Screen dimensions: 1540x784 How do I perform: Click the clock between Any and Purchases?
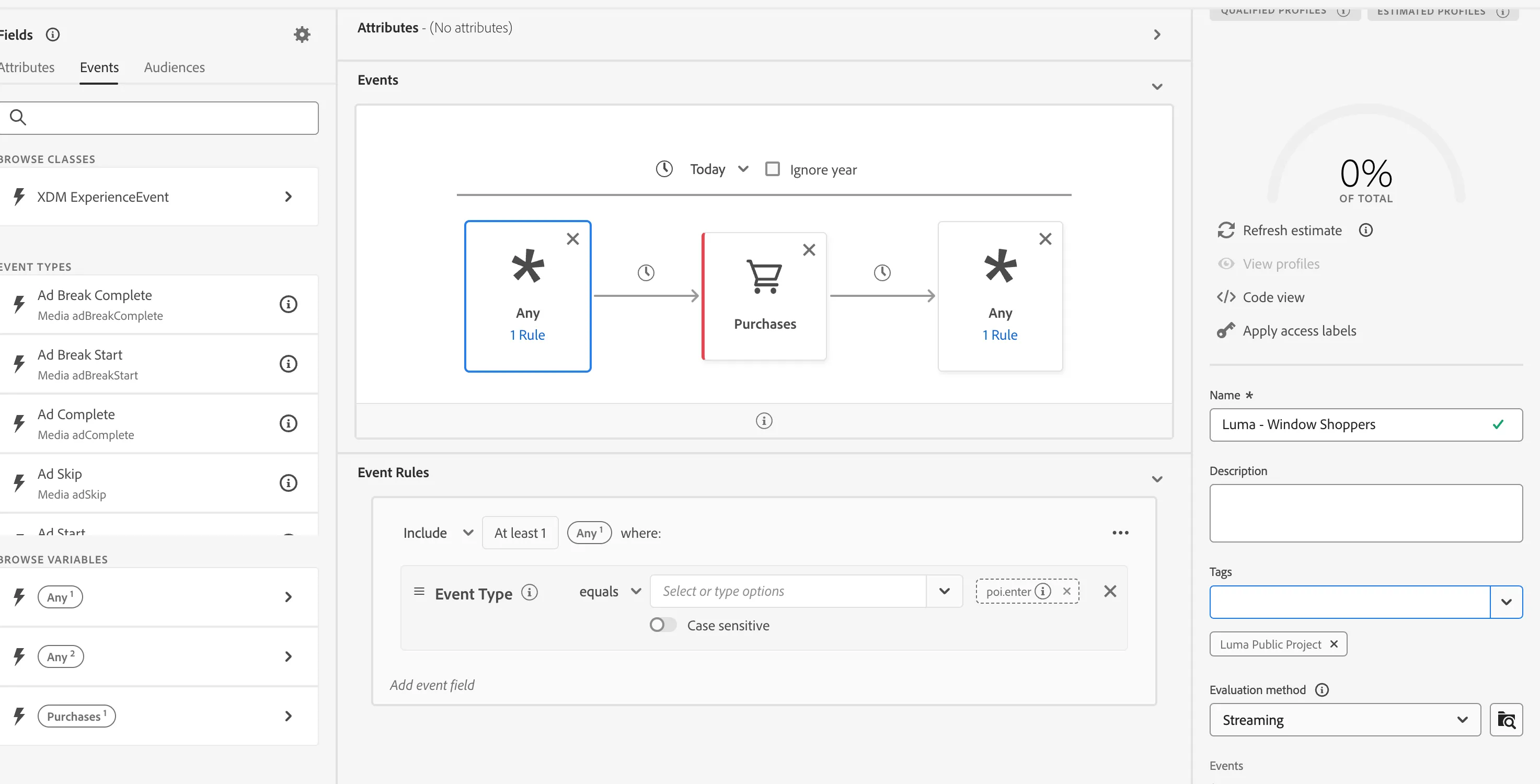tap(646, 272)
